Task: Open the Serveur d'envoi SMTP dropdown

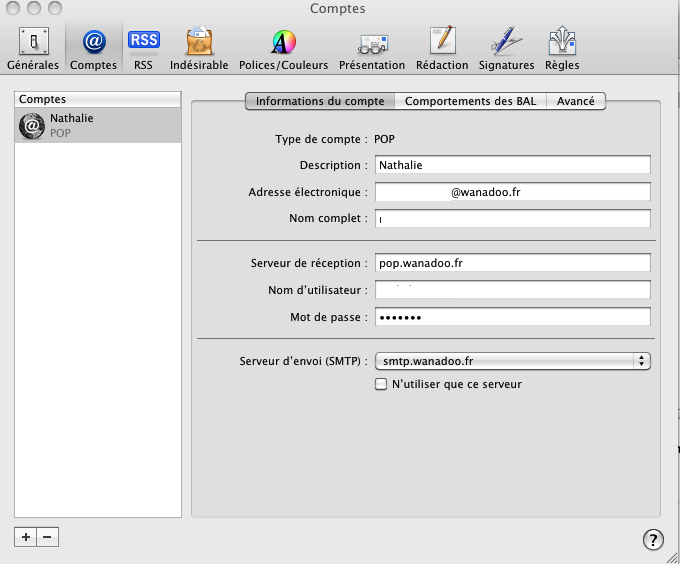Action: coord(513,361)
